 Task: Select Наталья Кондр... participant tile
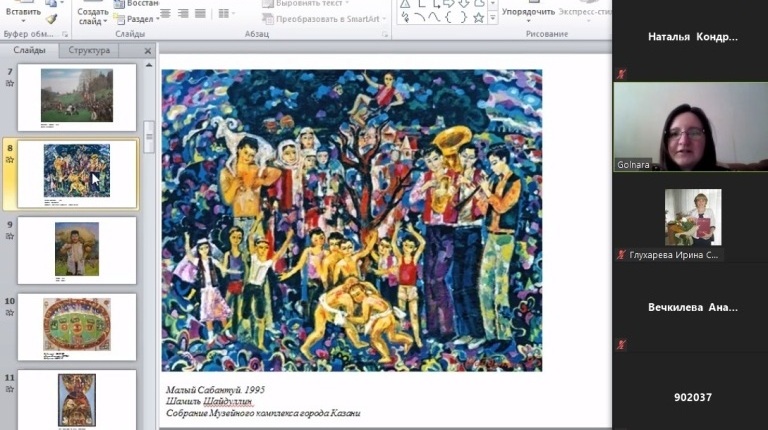pos(690,41)
